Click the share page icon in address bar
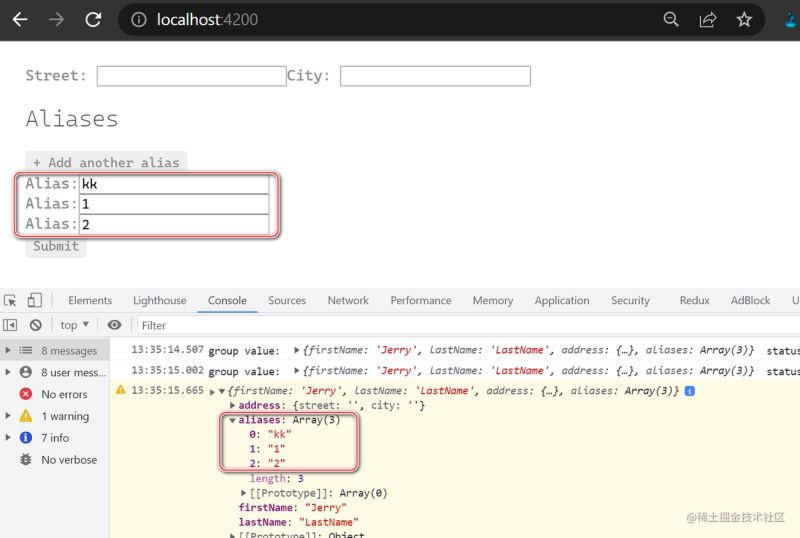The height and width of the screenshot is (538, 800). pos(708,19)
